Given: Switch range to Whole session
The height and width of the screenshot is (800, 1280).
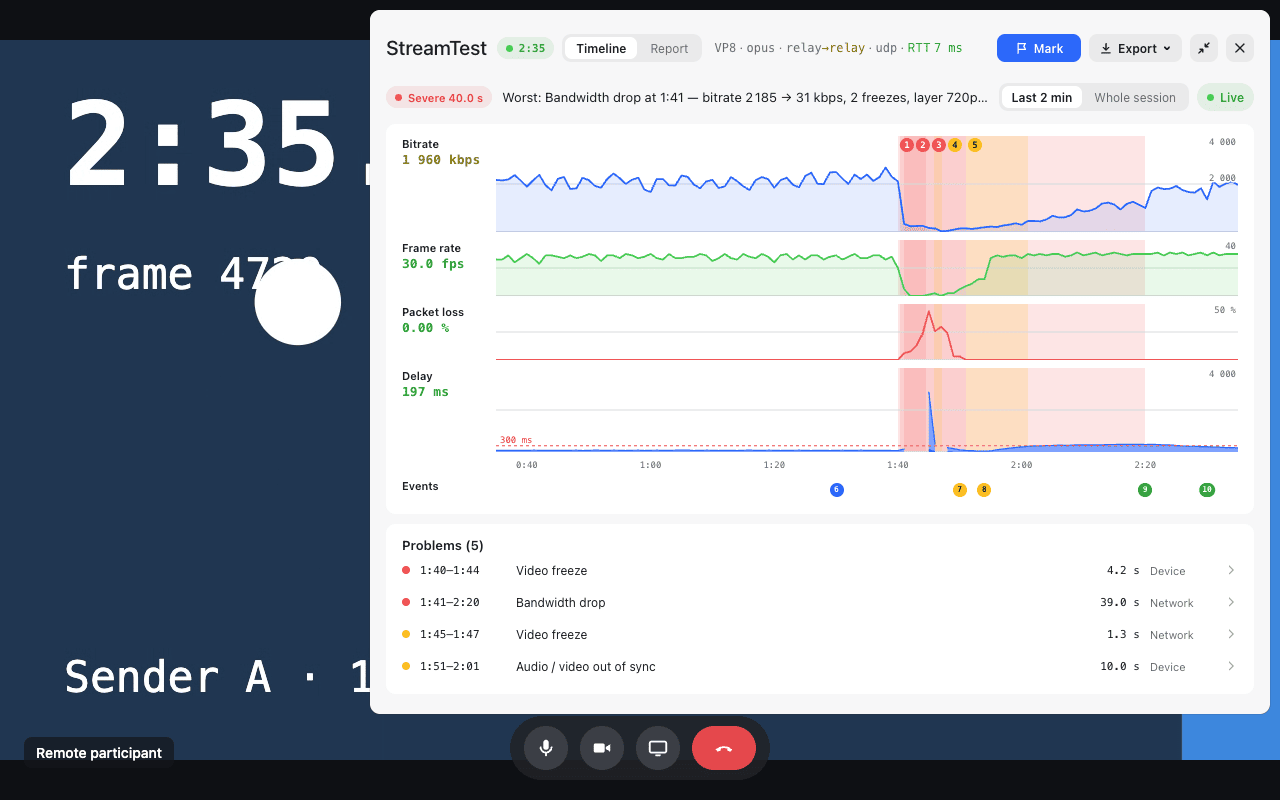Looking at the screenshot, I should pos(1135,97).
